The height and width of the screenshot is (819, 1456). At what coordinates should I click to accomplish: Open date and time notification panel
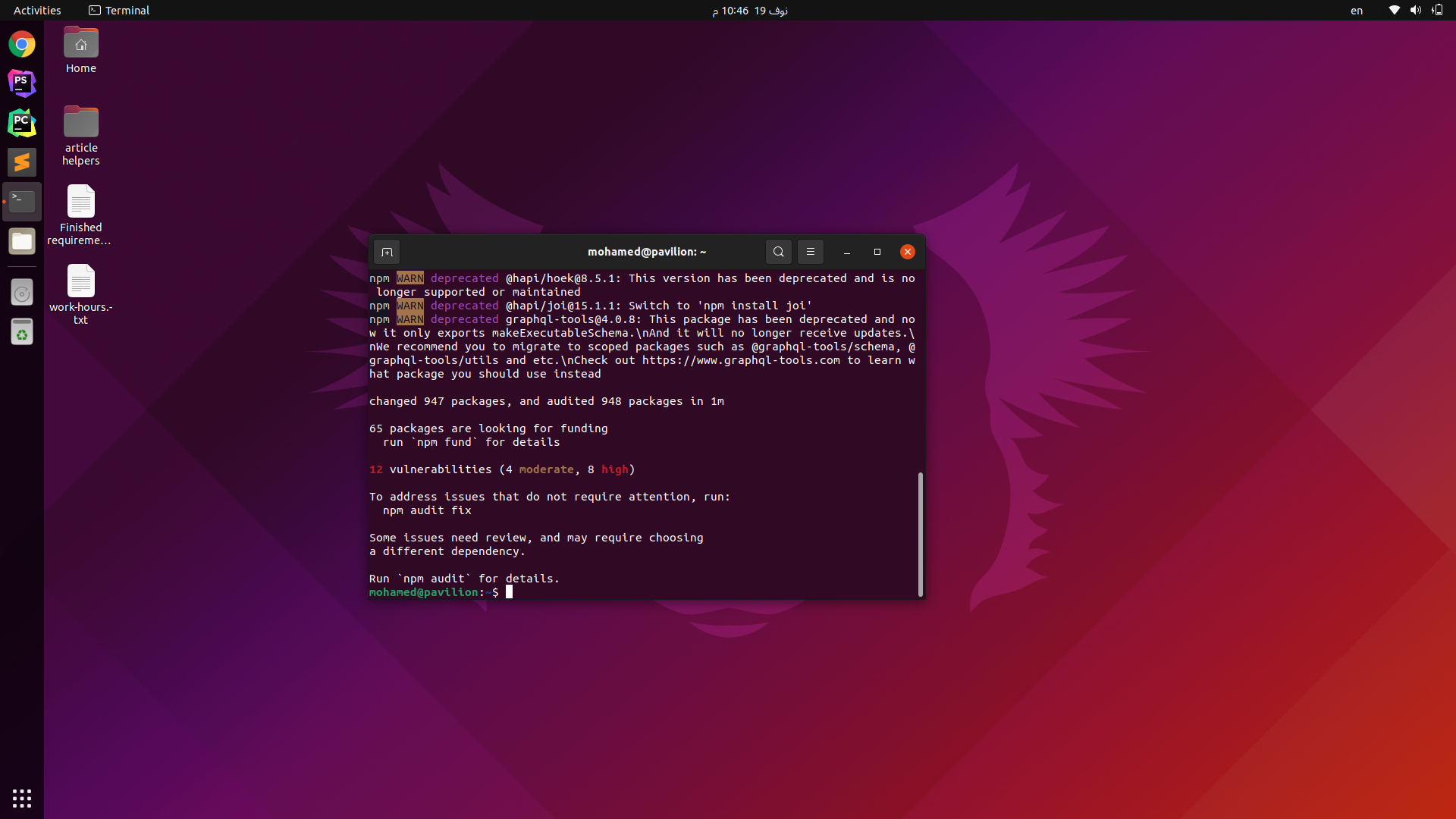[749, 11]
